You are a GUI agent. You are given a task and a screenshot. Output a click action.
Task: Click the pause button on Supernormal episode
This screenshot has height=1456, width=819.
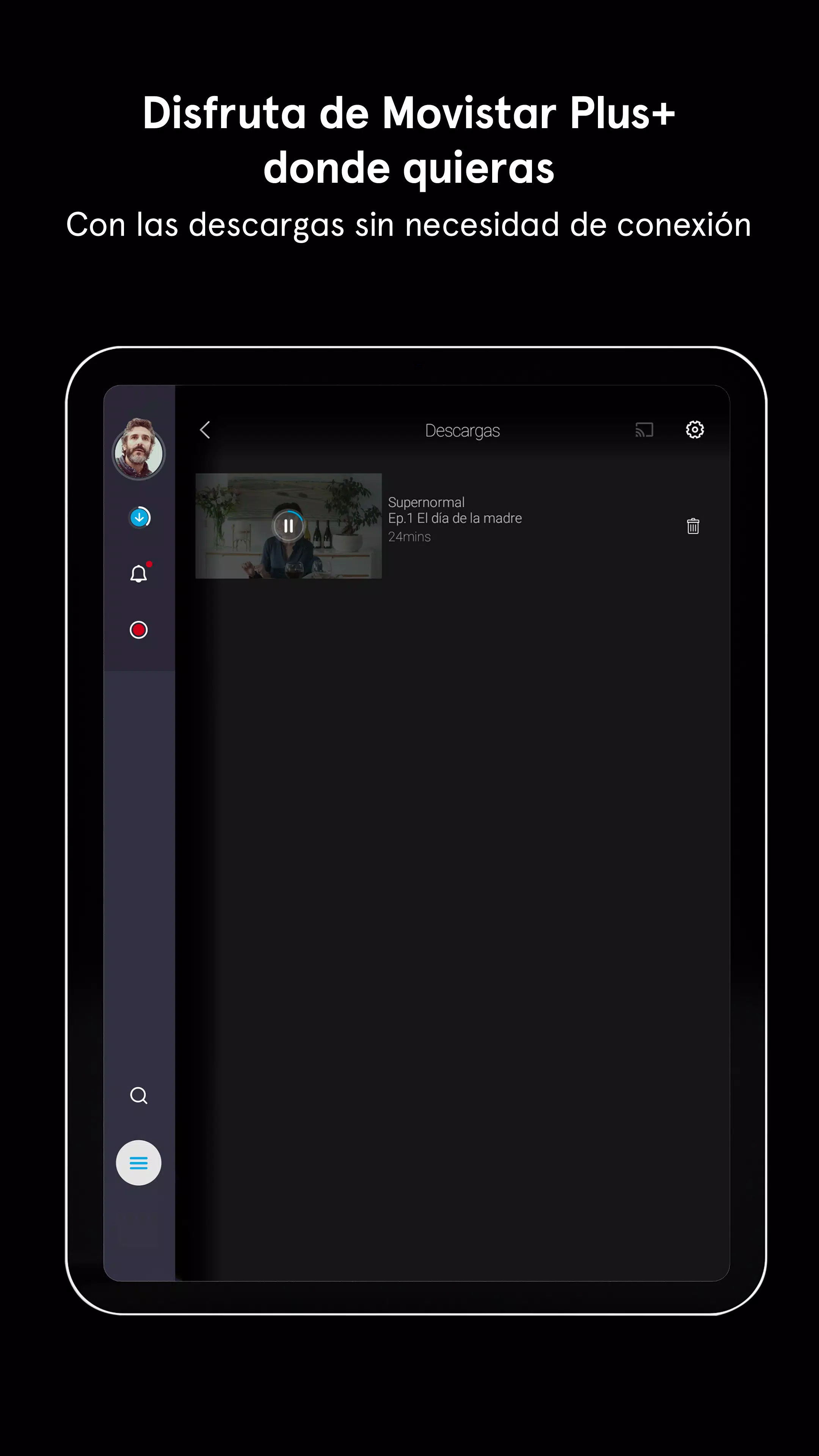click(288, 525)
